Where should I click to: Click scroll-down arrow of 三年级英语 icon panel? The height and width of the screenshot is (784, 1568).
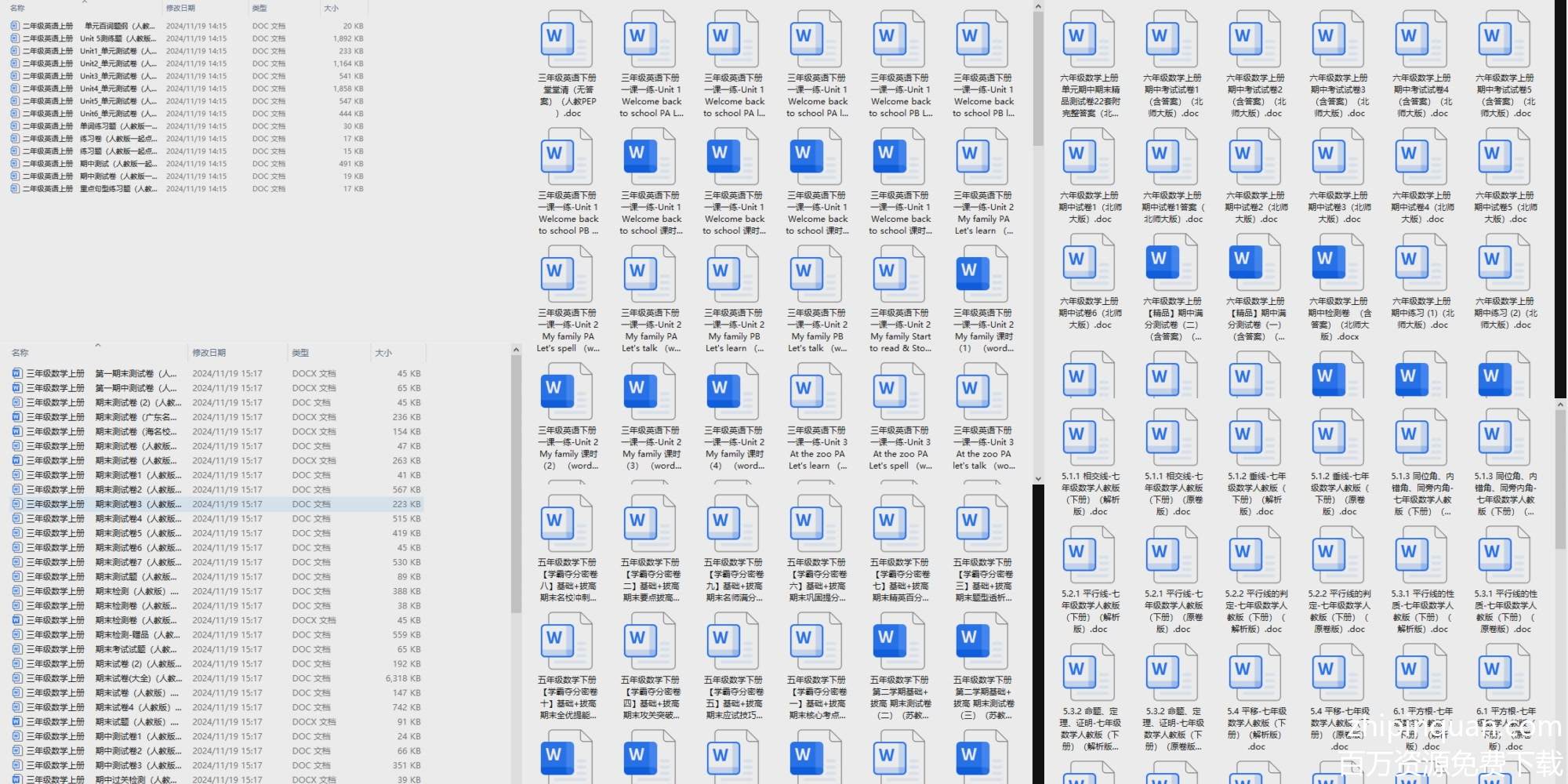point(1038,478)
